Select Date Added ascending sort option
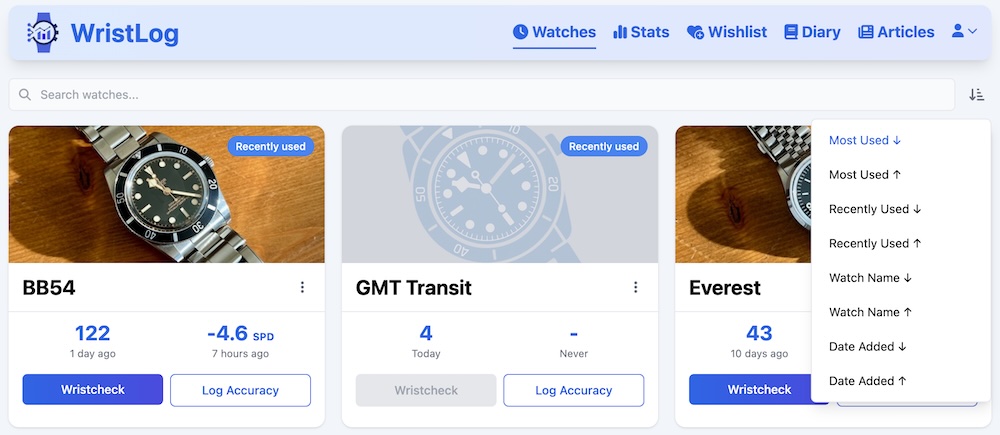The width and height of the screenshot is (1000, 435). pyautogui.click(x=868, y=381)
